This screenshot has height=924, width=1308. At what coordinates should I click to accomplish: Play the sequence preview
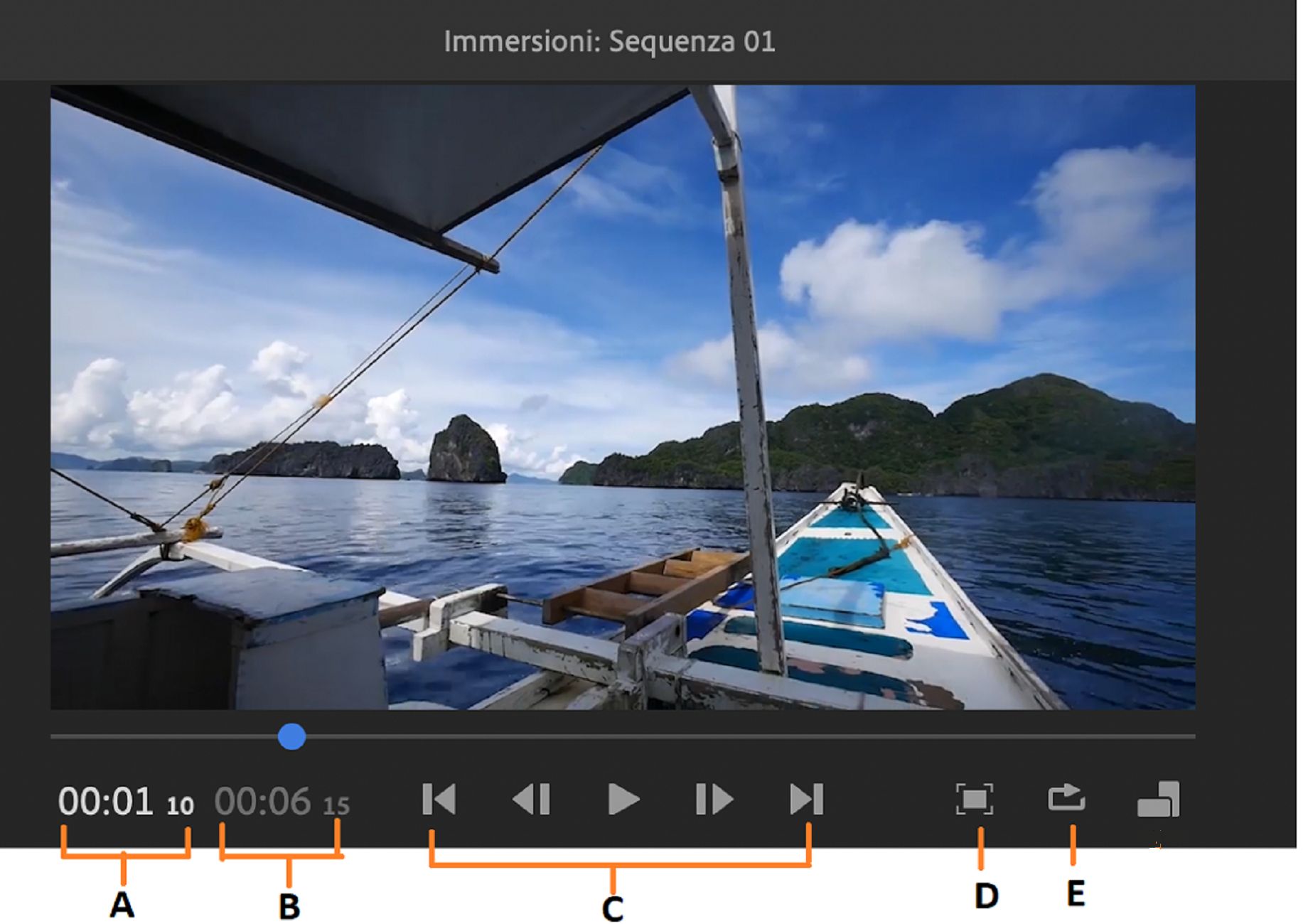click(624, 800)
